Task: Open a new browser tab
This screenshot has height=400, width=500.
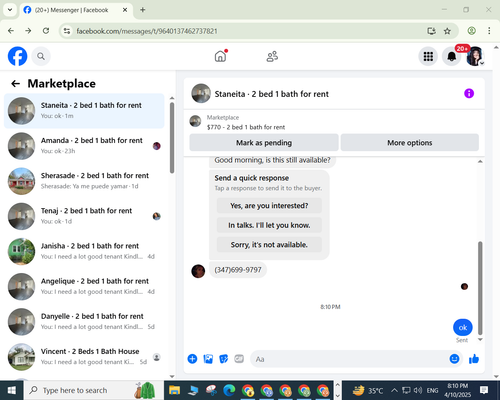Action: click(x=143, y=10)
